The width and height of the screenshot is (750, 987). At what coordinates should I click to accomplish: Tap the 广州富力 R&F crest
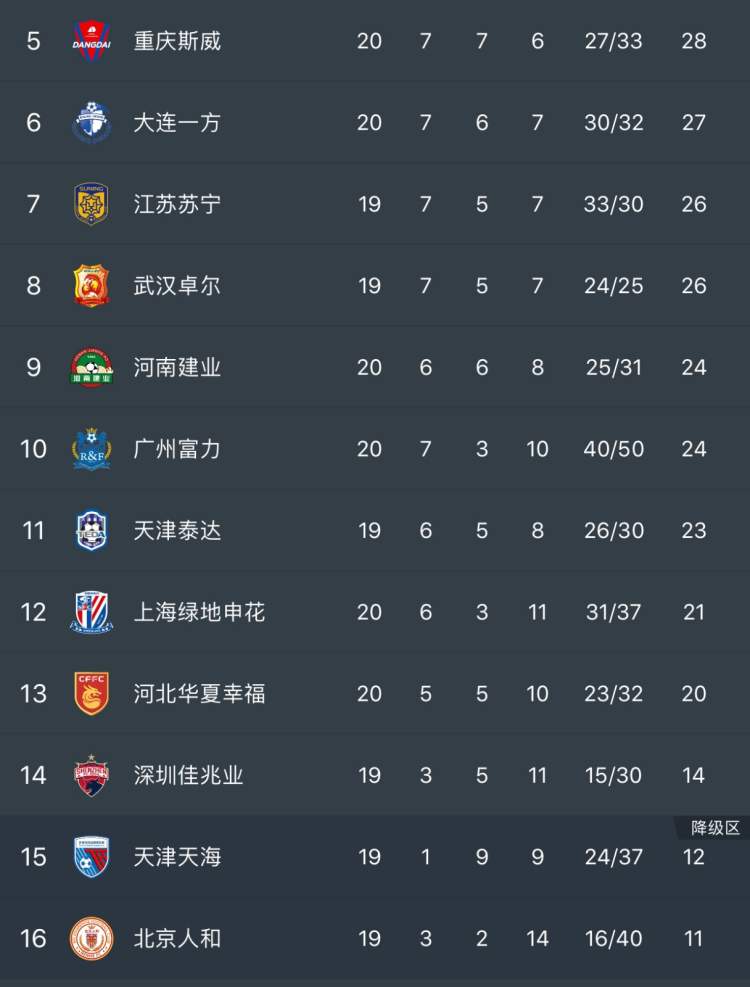pos(92,449)
